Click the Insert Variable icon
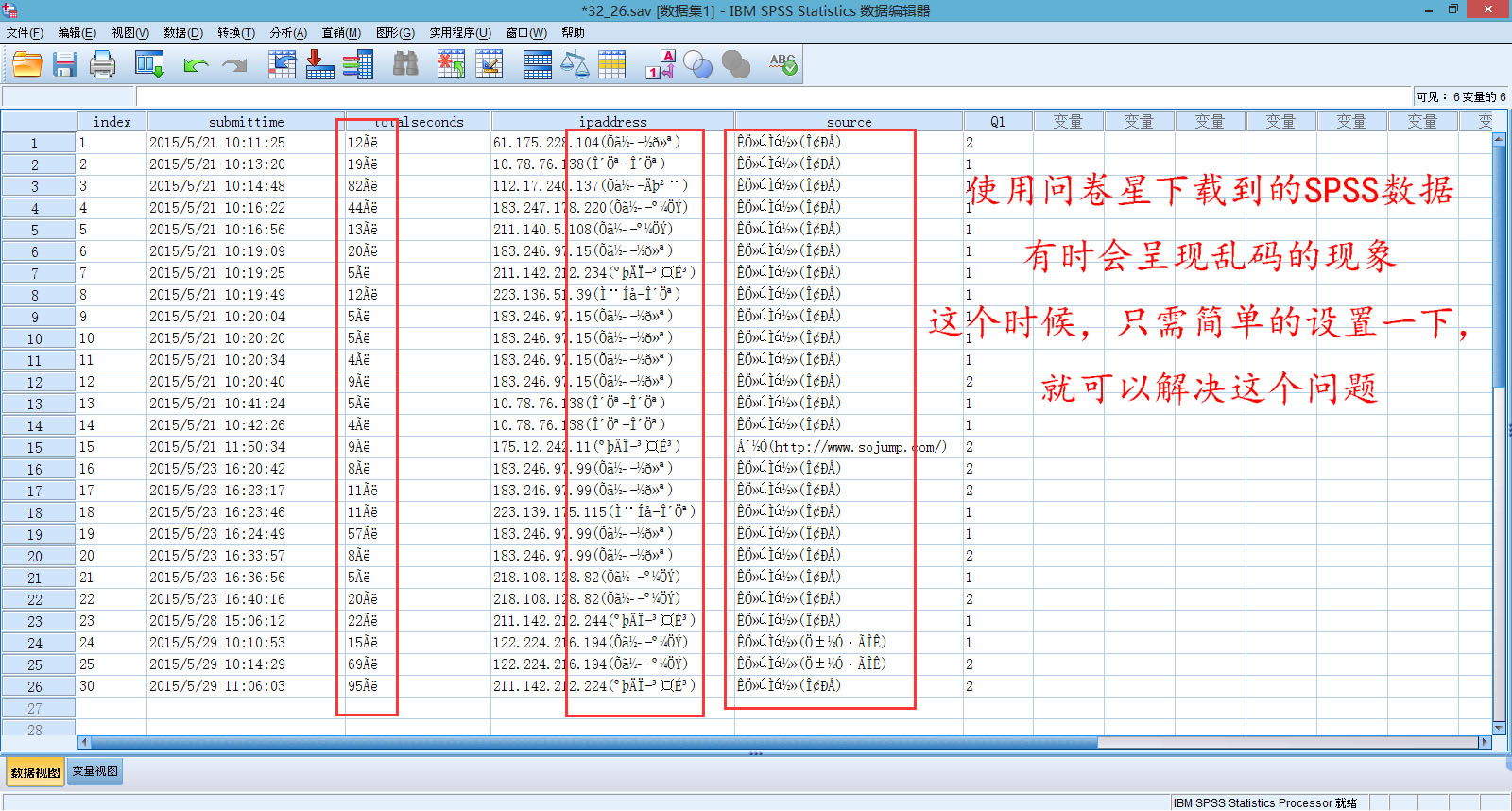Viewport: 1512px width, 811px height. click(x=490, y=64)
